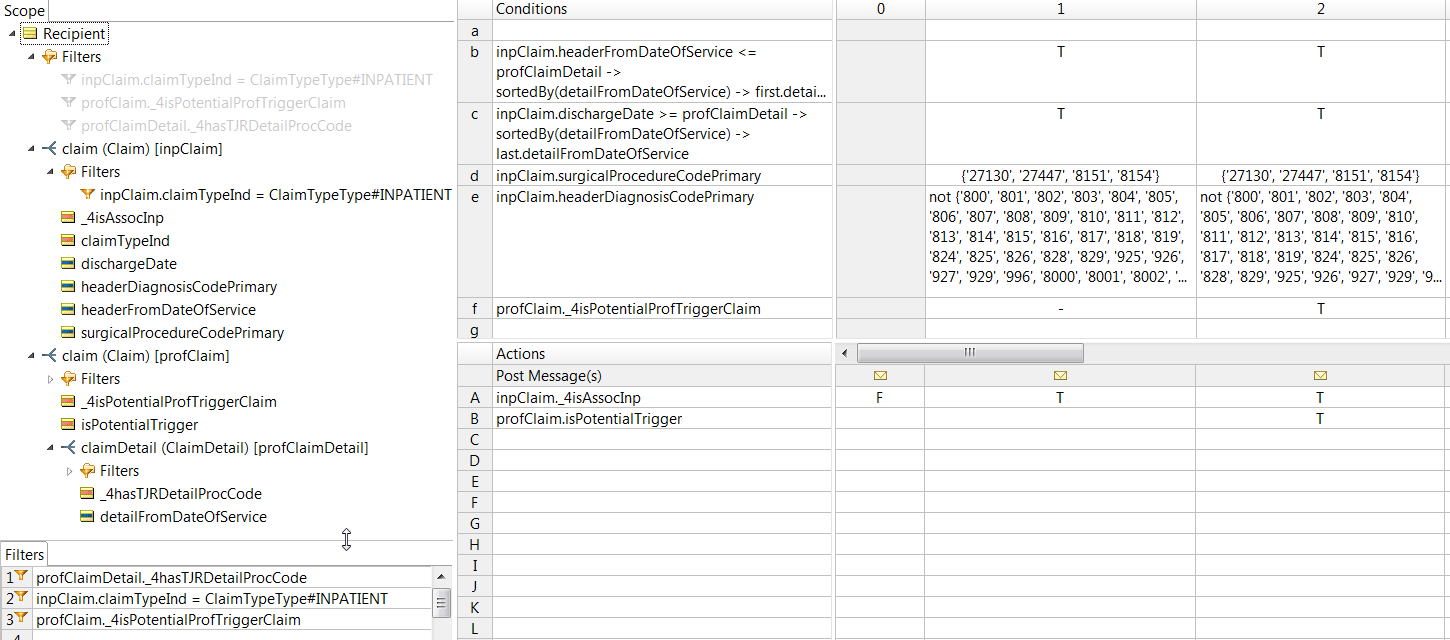Click the Post Message(s) row header
The width and height of the screenshot is (1450, 640).
pos(662,376)
